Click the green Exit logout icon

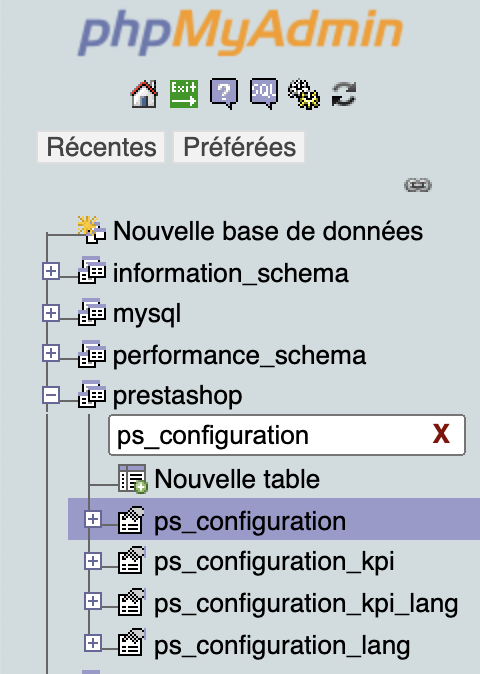(184, 94)
